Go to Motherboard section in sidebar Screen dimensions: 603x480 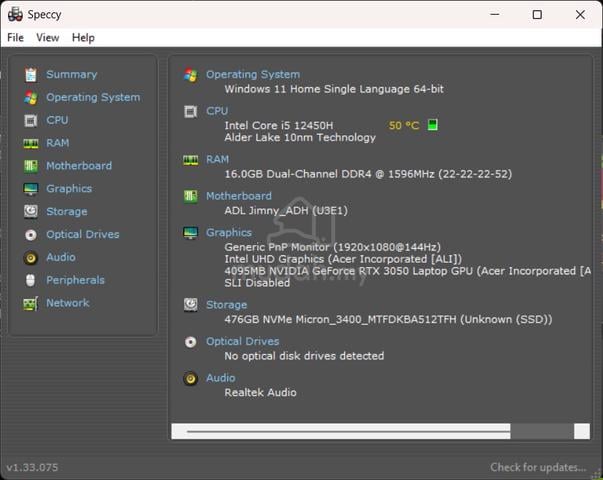pos(79,166)
